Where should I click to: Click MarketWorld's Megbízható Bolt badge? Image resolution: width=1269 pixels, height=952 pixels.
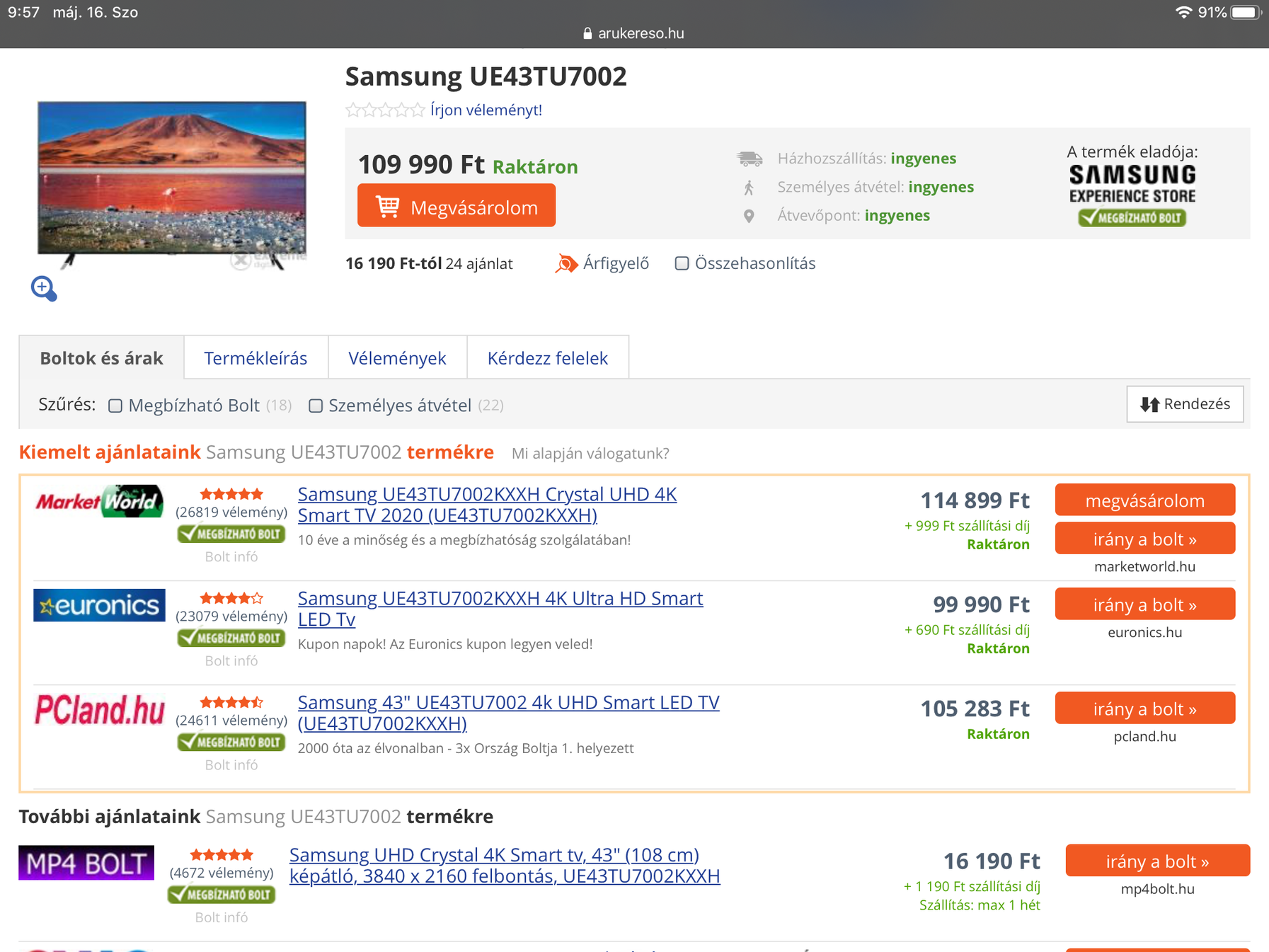click(x=231, y=534)
